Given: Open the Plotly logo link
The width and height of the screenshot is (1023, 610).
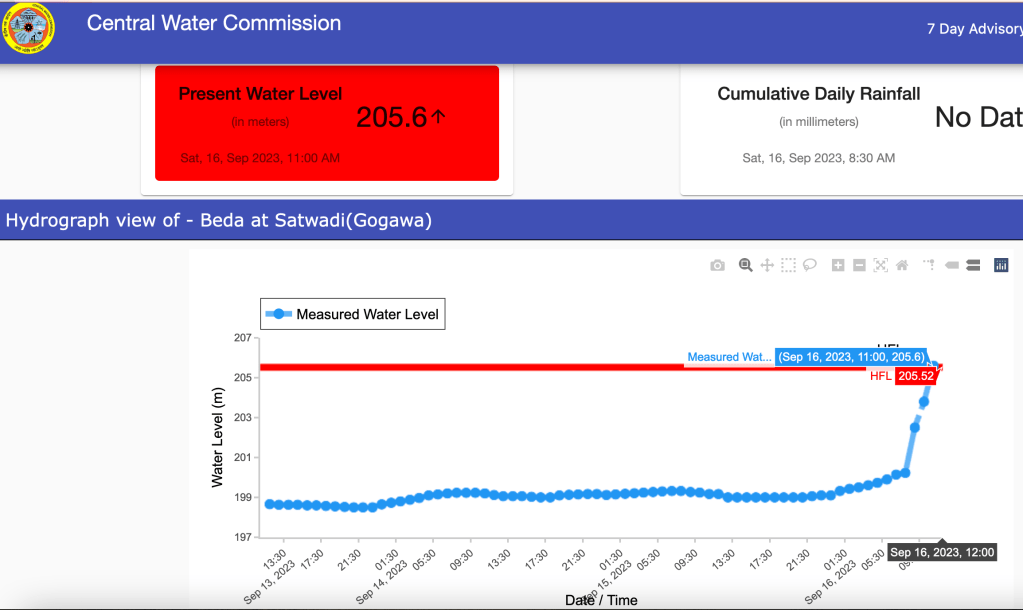Looking at the screenshot, I should (1001, 265).
